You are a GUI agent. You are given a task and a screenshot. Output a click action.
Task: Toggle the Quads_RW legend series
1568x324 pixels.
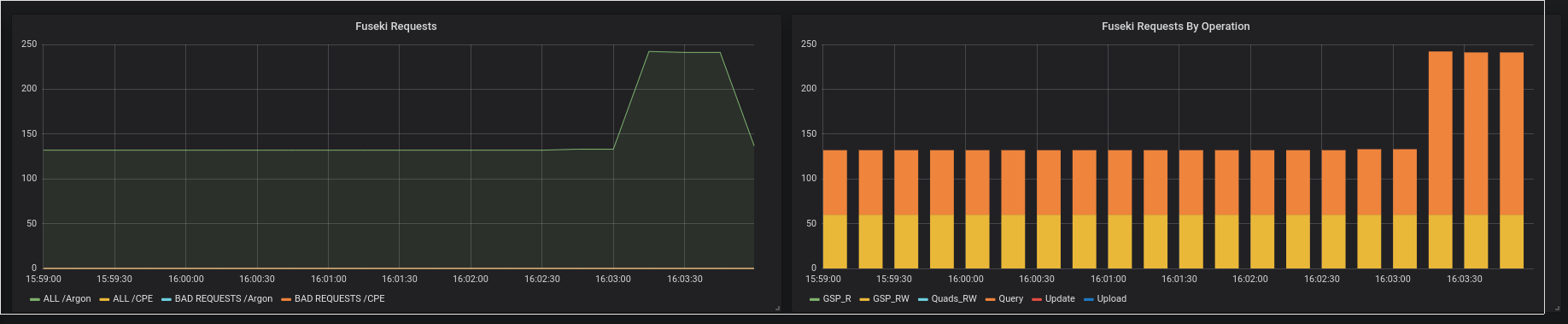coord(954,299)
